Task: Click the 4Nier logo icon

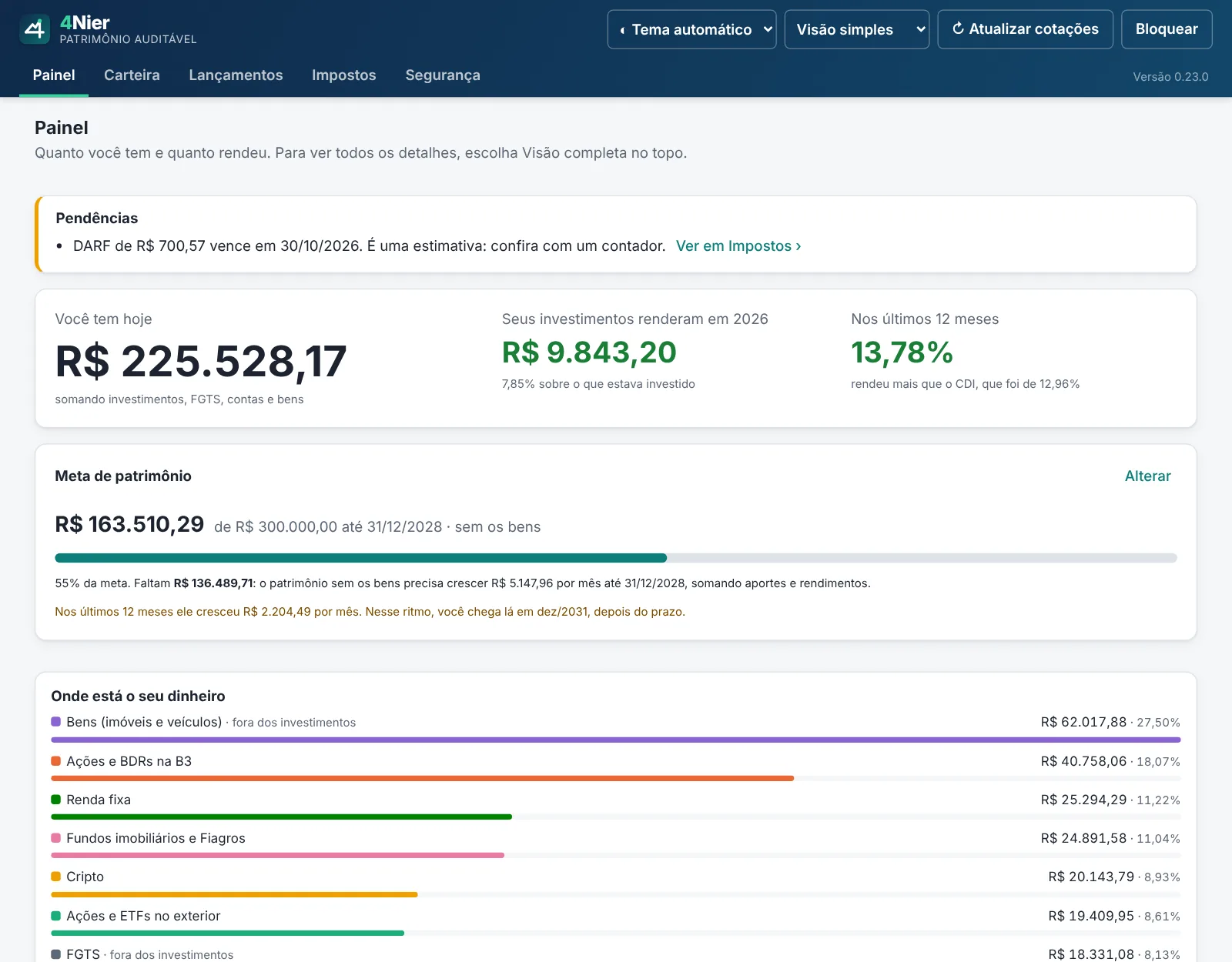Action: click(x=35, y=29)
